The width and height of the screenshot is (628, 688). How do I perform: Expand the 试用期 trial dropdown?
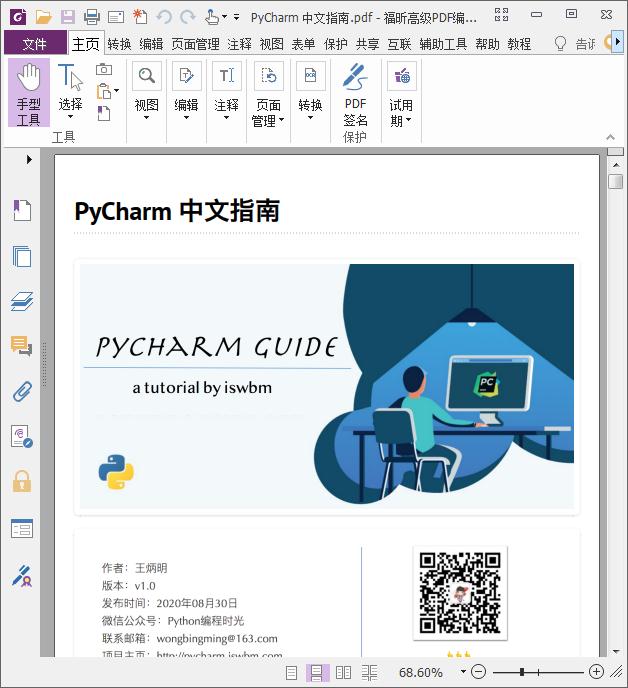tap(409, 119)
